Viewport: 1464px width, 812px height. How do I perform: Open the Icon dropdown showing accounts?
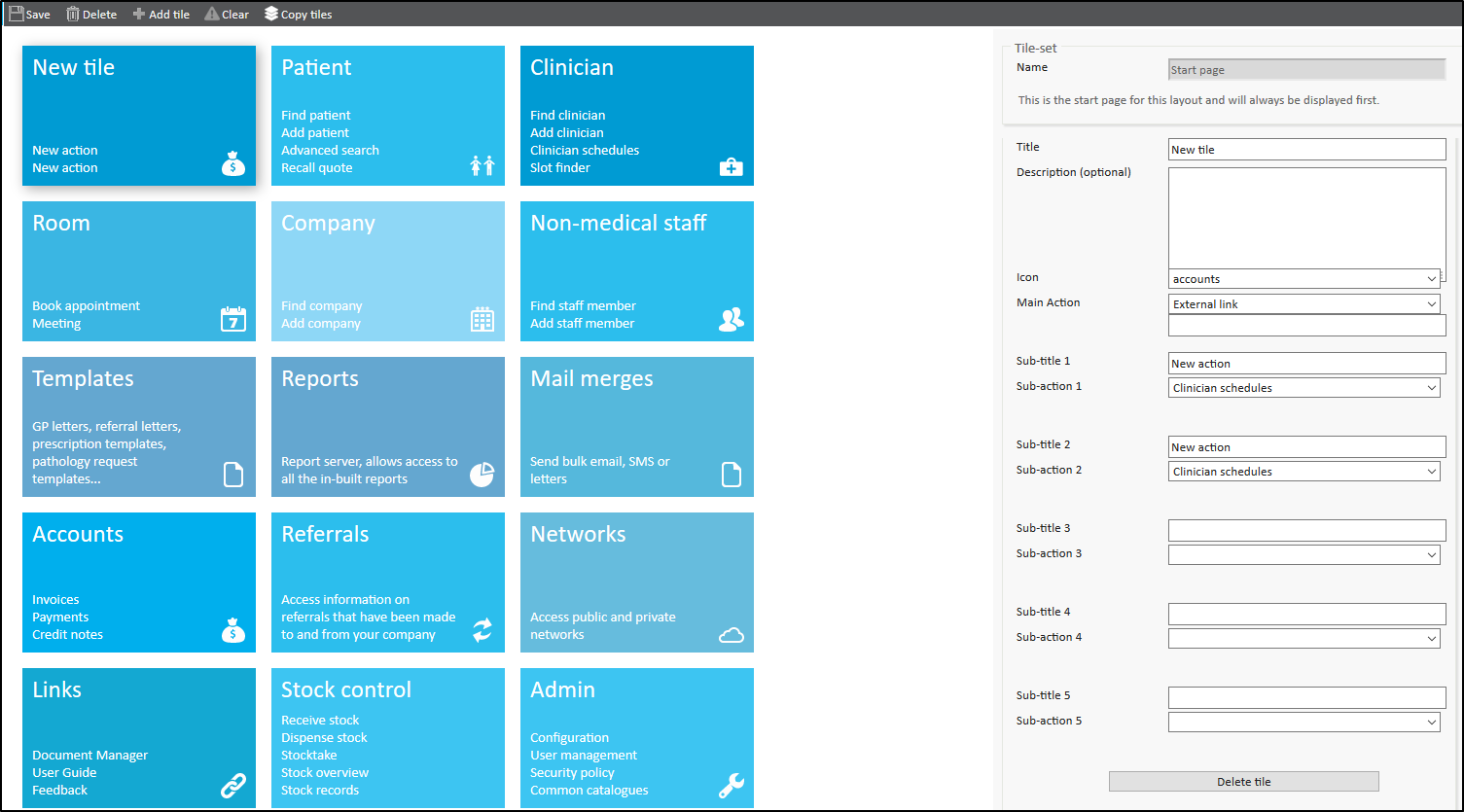[x=1303, y=279]
